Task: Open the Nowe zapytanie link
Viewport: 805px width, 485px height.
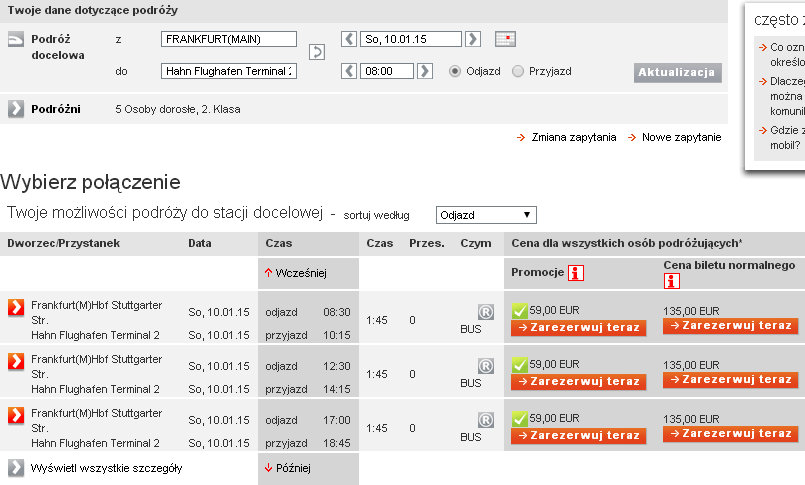Action: [681, 137]
